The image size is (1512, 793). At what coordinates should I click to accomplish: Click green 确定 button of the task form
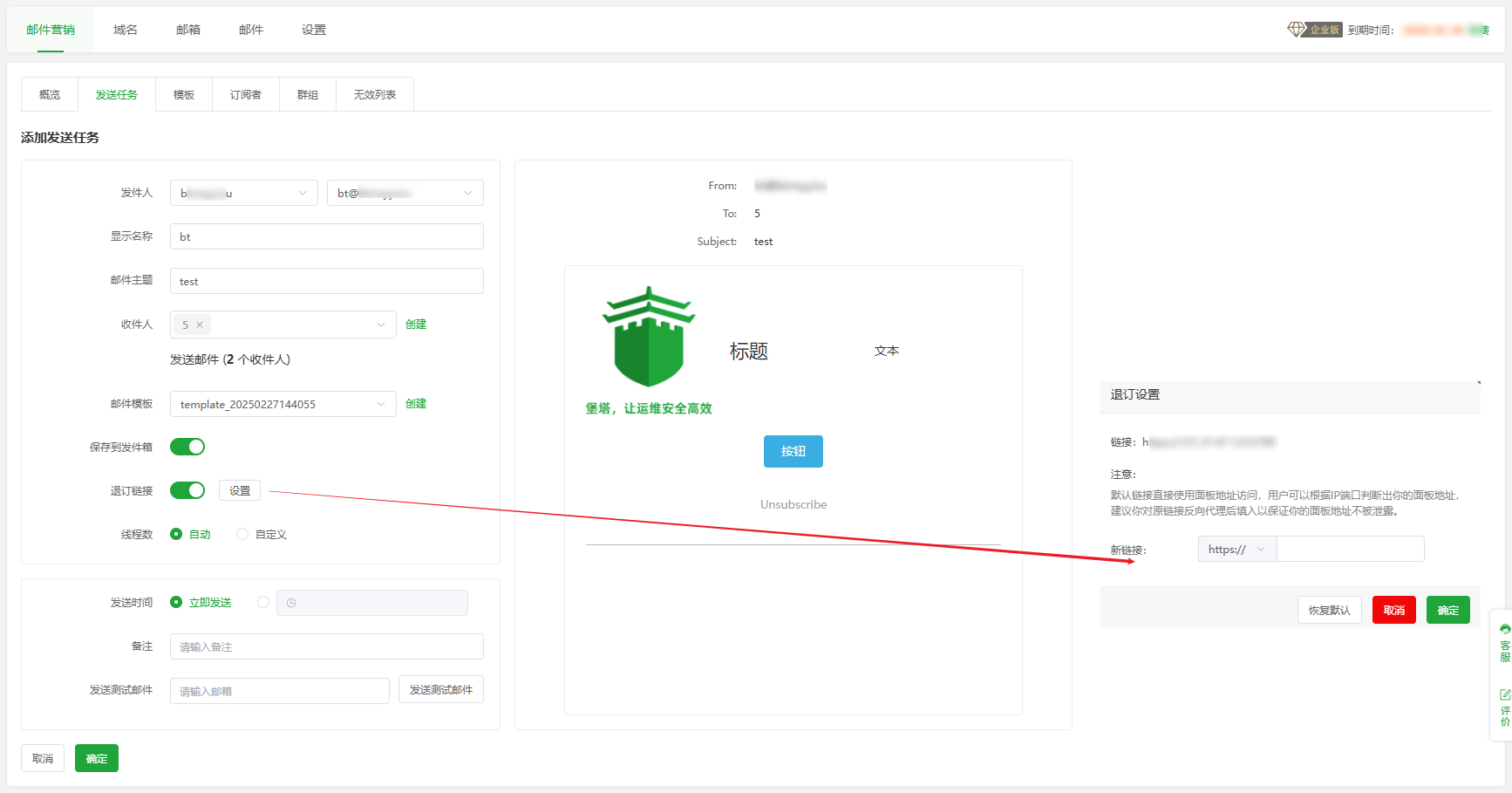[97, 758]
